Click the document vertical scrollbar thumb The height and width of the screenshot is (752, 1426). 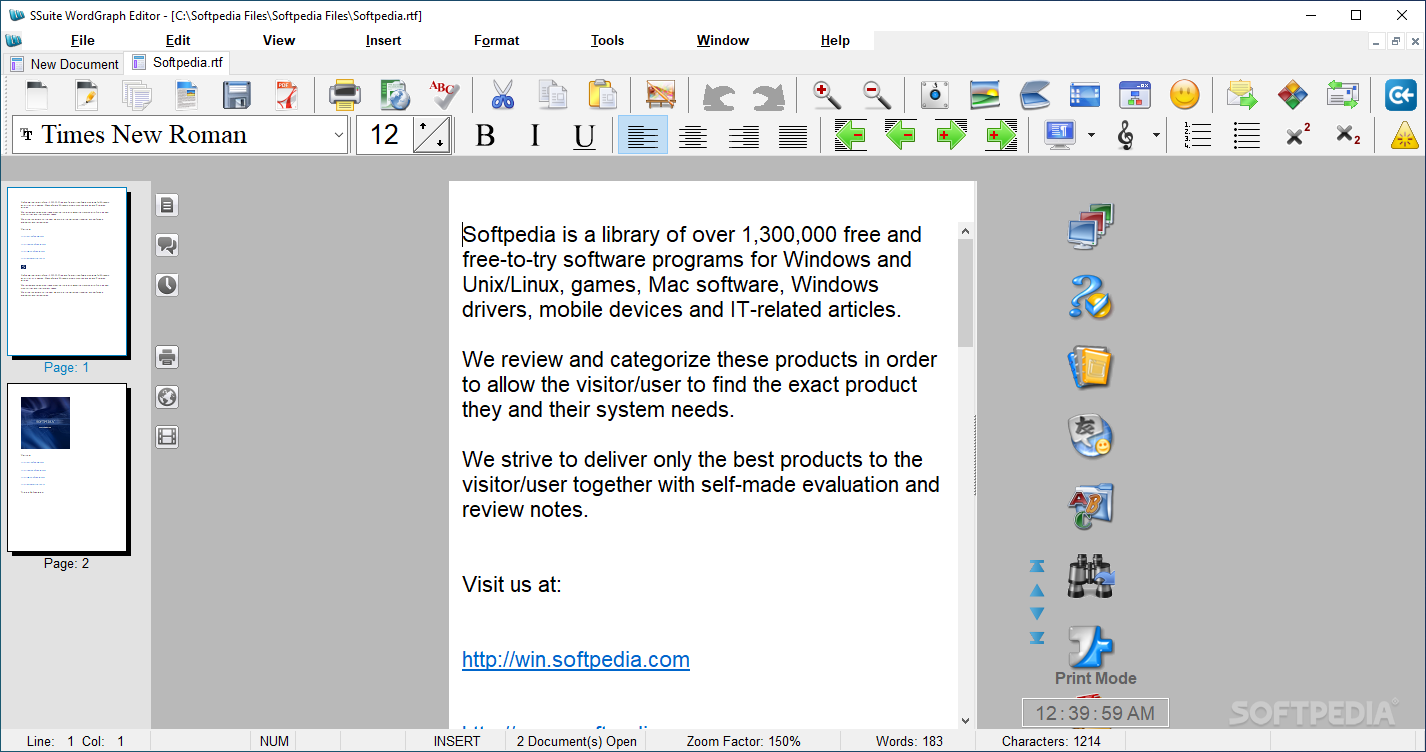click(965, 293)
